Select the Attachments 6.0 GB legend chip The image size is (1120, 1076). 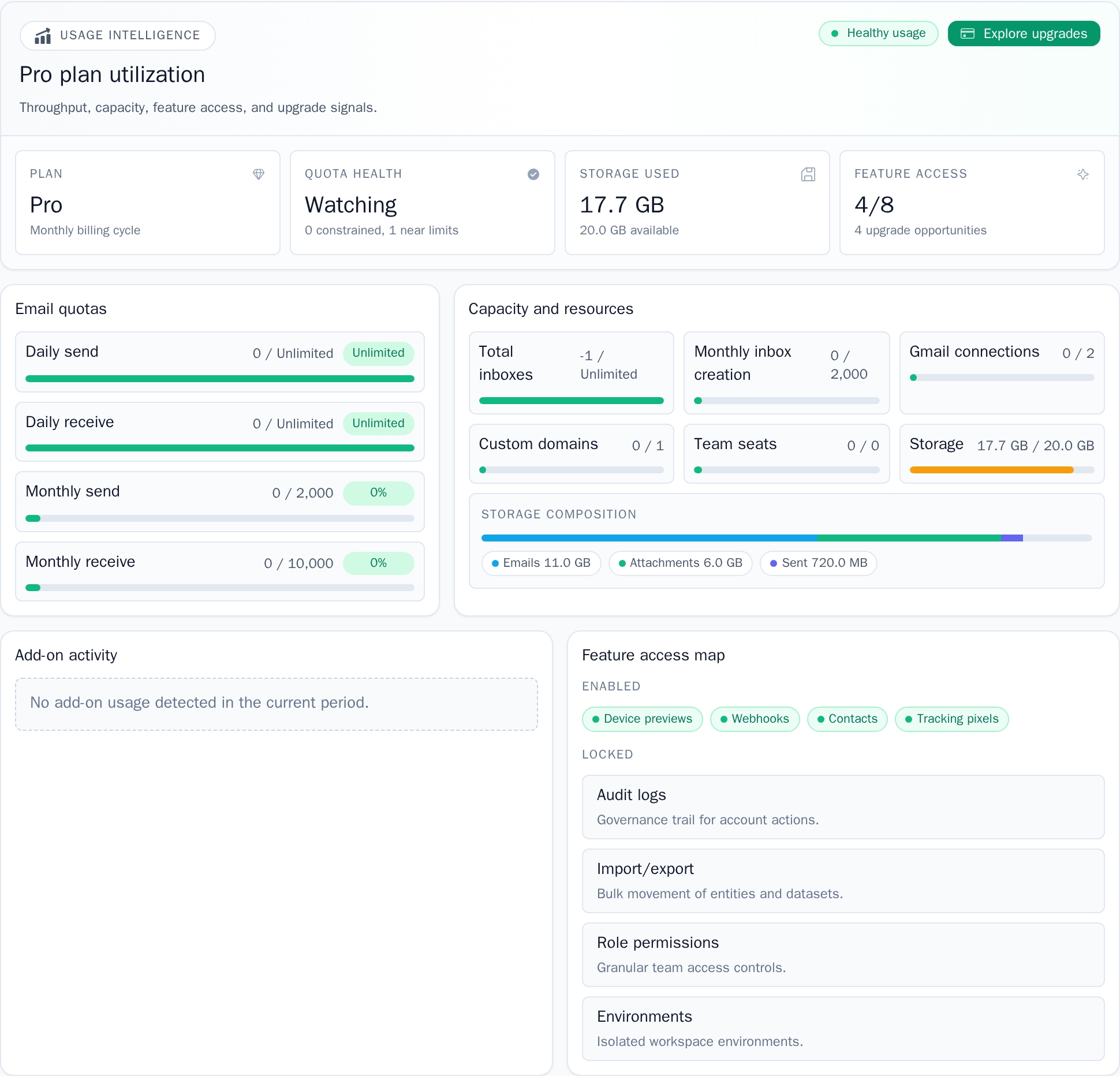(x=680, y=563)
